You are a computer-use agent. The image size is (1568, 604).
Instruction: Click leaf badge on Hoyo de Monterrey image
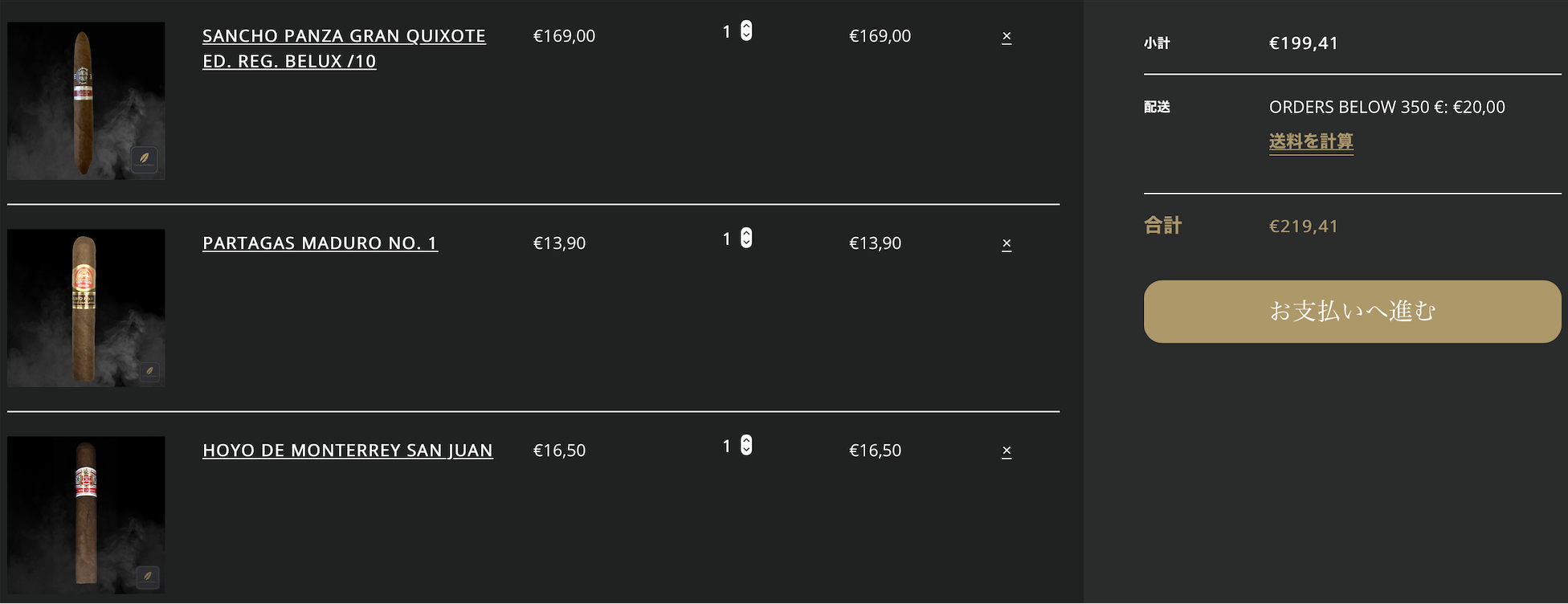[x=148, y=577]
